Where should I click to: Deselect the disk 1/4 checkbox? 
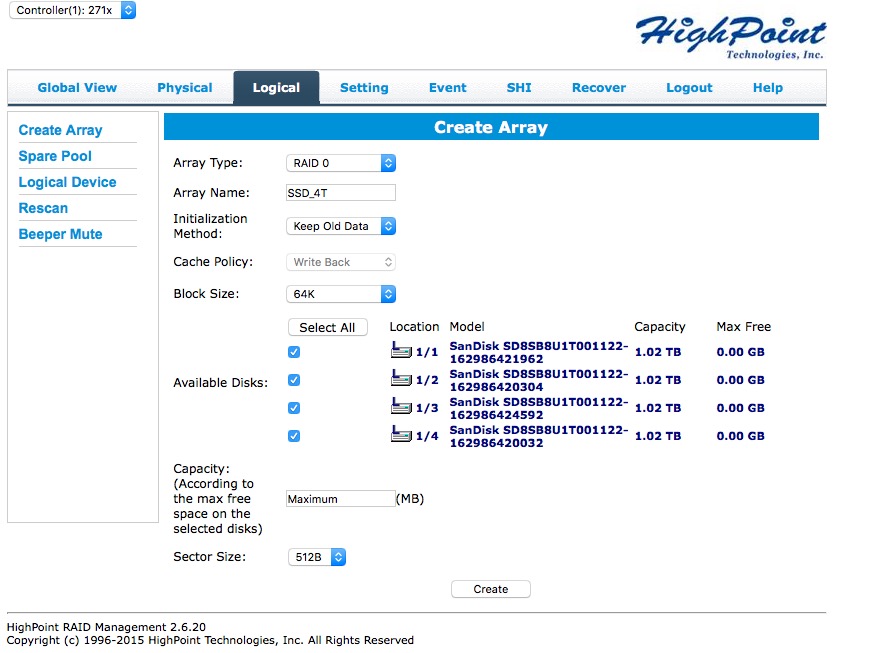(x=294, y=436)
